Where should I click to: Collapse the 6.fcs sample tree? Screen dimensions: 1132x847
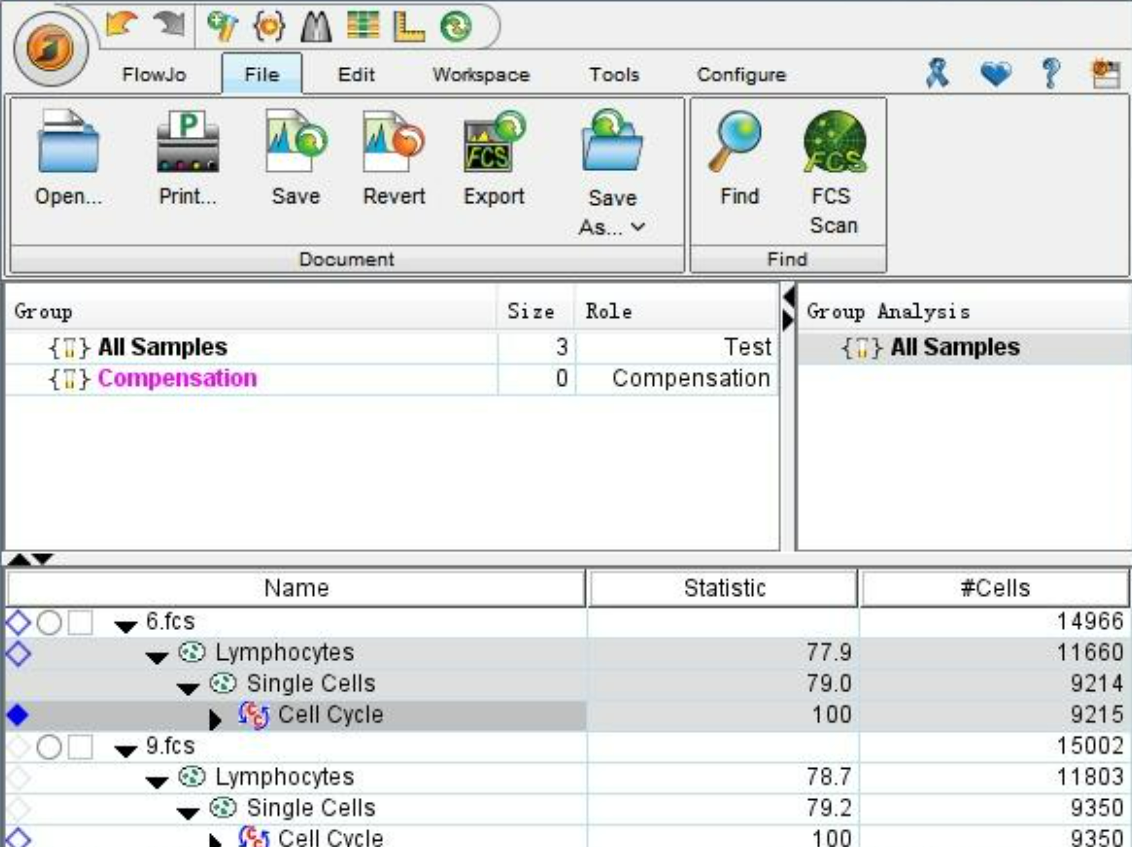[126, 627]
